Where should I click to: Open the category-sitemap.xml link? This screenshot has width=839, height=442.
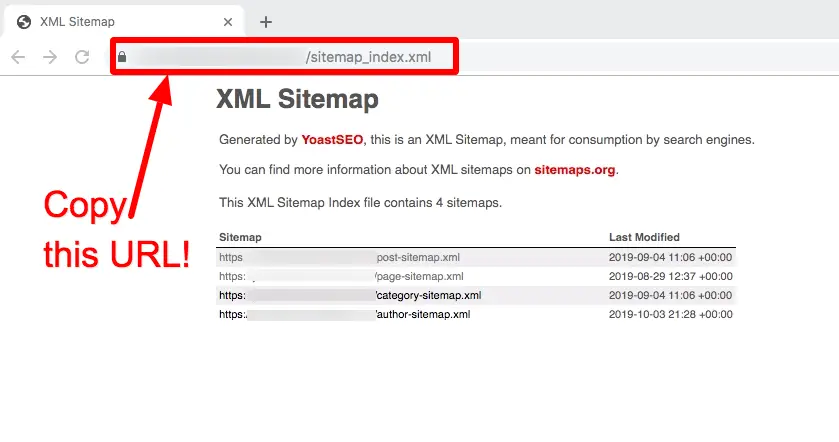click(350, 295)
